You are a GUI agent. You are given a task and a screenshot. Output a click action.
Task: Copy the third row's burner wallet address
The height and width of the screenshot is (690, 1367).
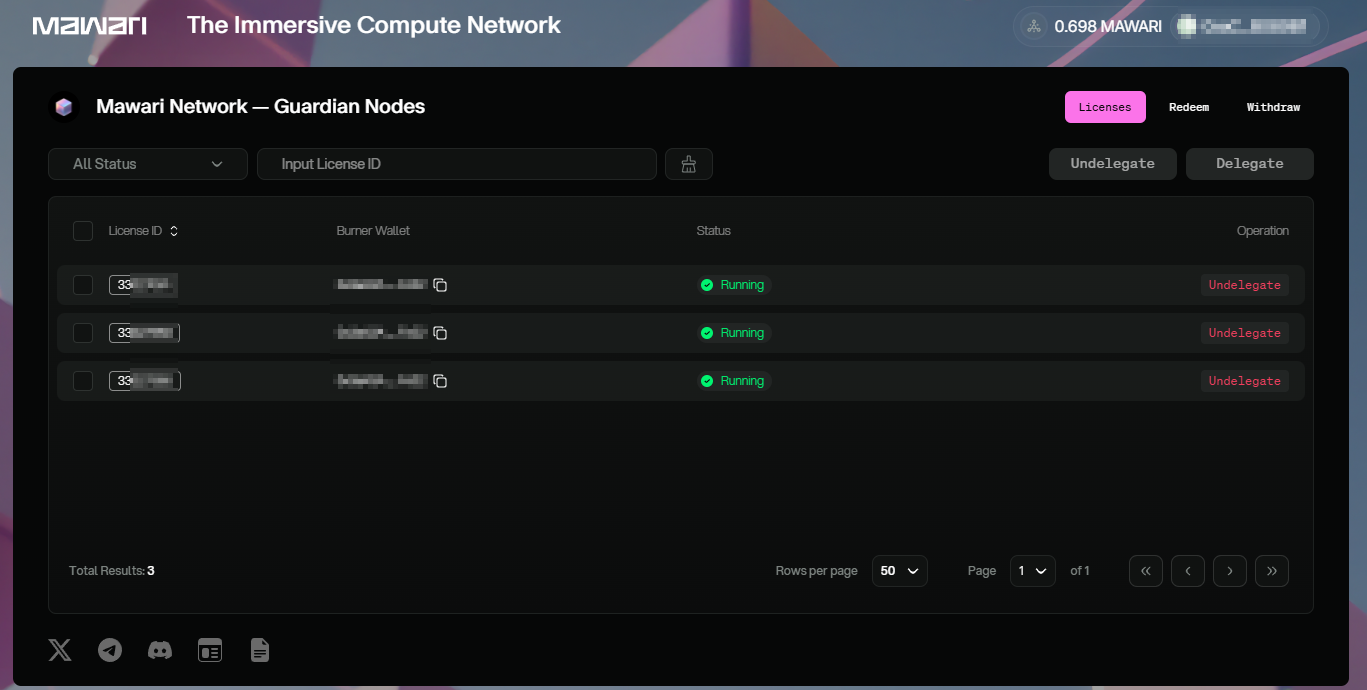(x=440, y=381)
